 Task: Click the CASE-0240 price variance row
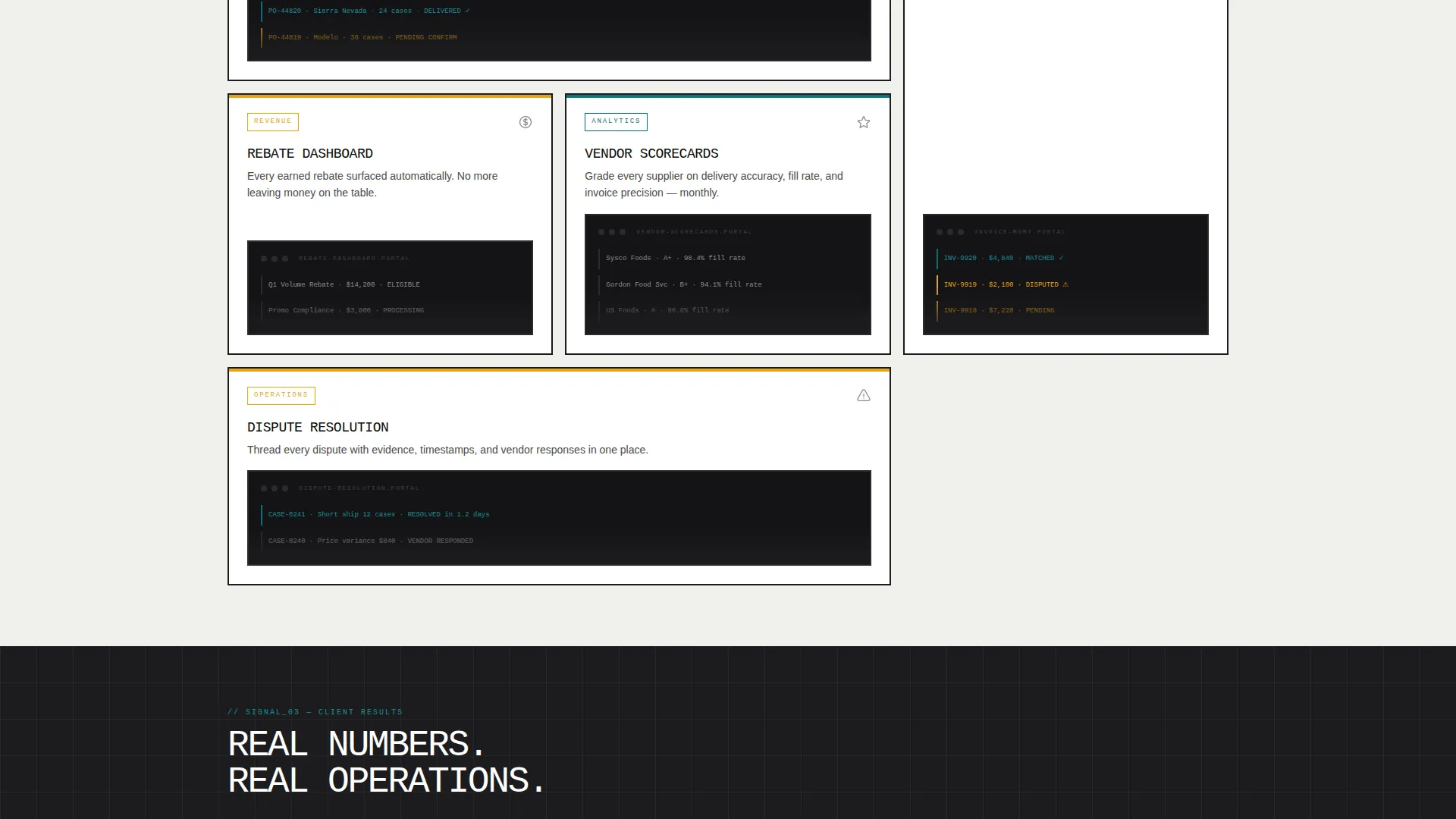coord(559,541)
